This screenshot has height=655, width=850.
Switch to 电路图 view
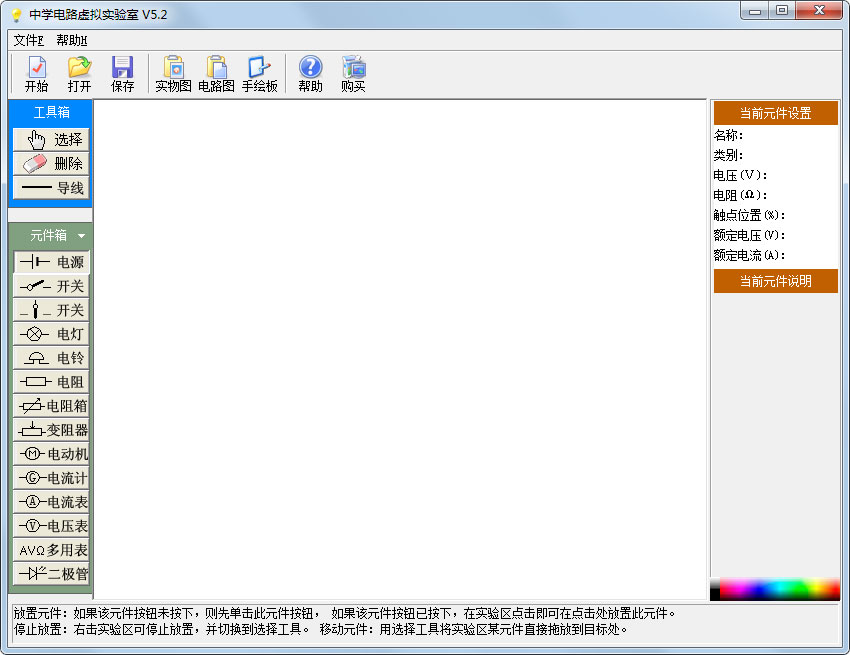(216, 74)
